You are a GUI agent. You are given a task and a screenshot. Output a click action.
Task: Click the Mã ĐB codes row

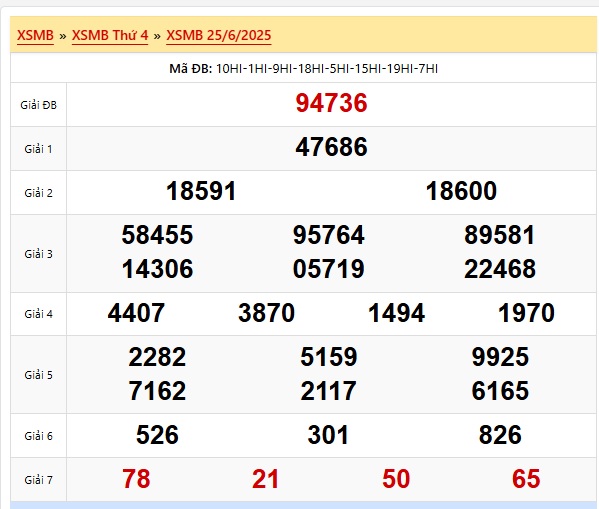click(303, 69)
